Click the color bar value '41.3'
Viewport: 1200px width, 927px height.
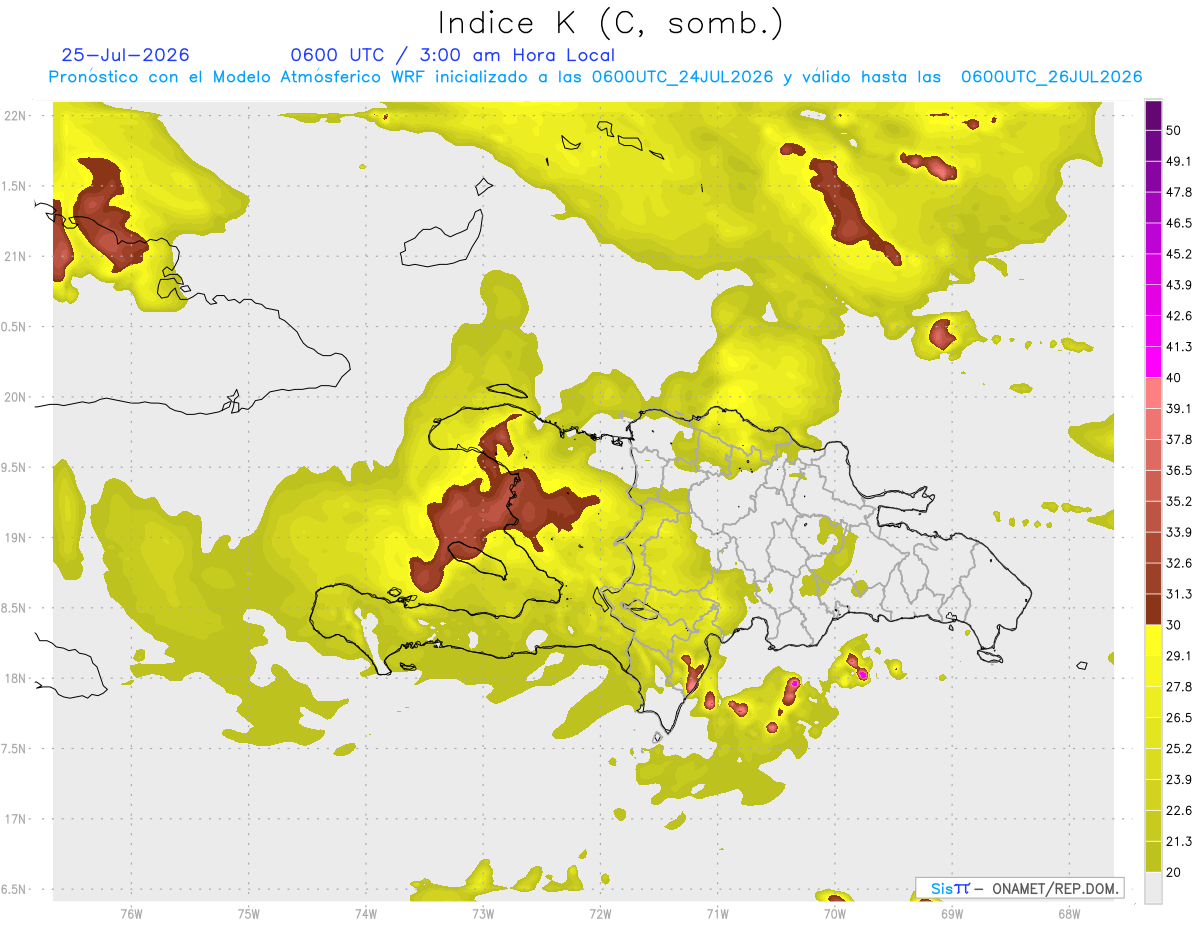[1179, 347]
